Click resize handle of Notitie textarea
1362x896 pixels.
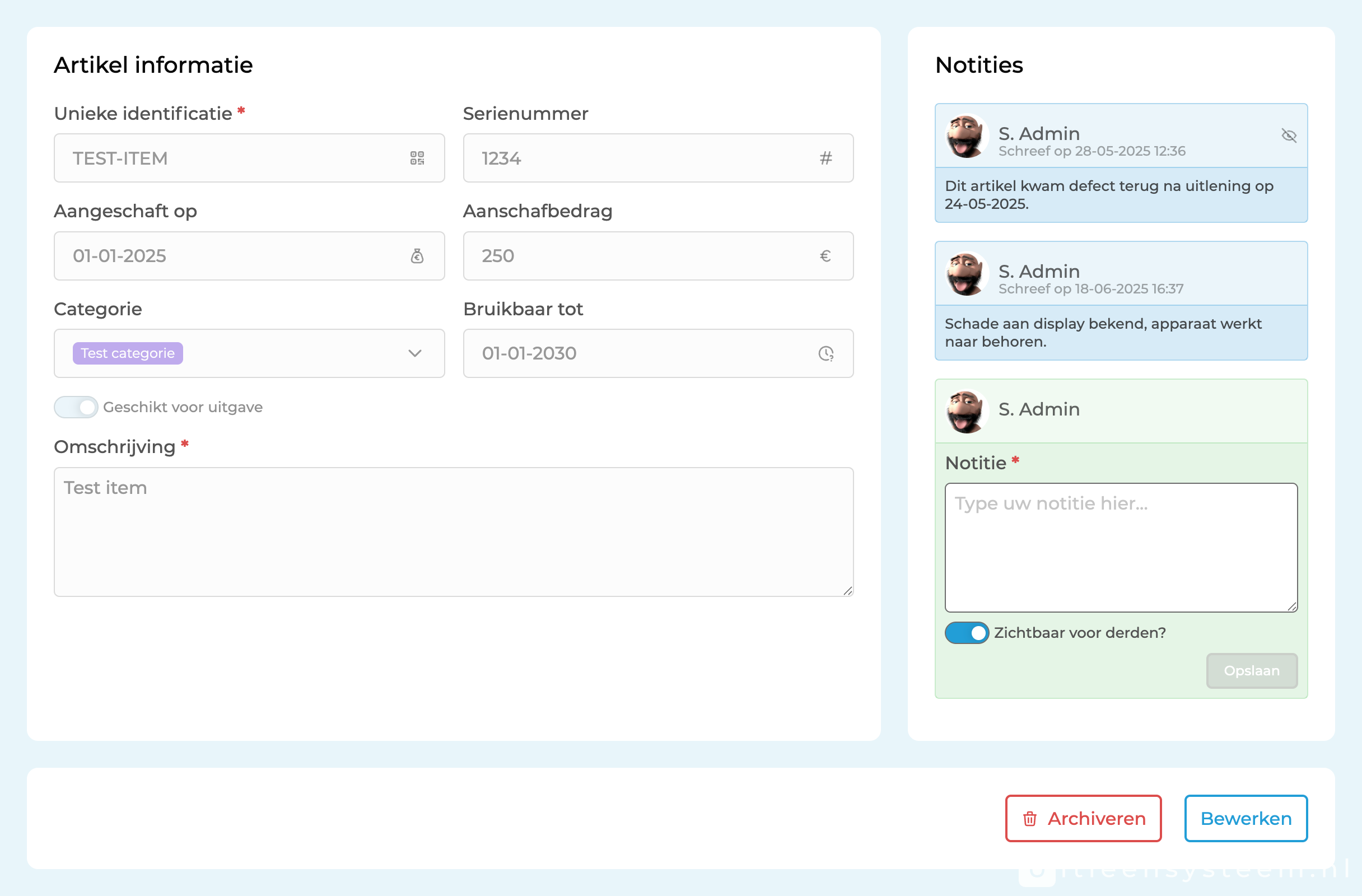(1291, 606)
